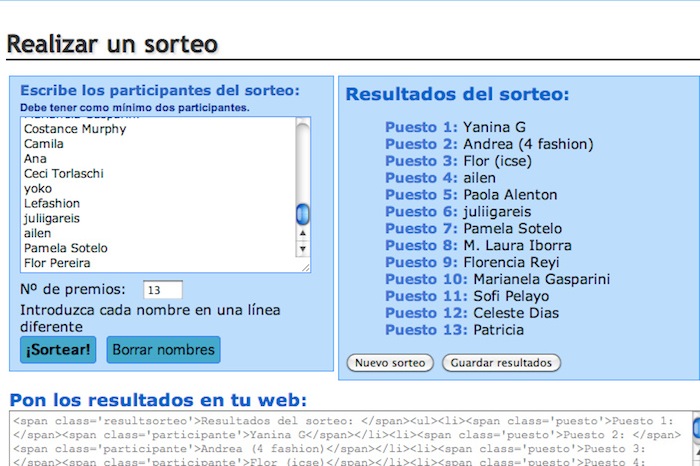700x466 pixels.
Task: Start a new draw with Nuevo sorteo
Action: point(390,363)
